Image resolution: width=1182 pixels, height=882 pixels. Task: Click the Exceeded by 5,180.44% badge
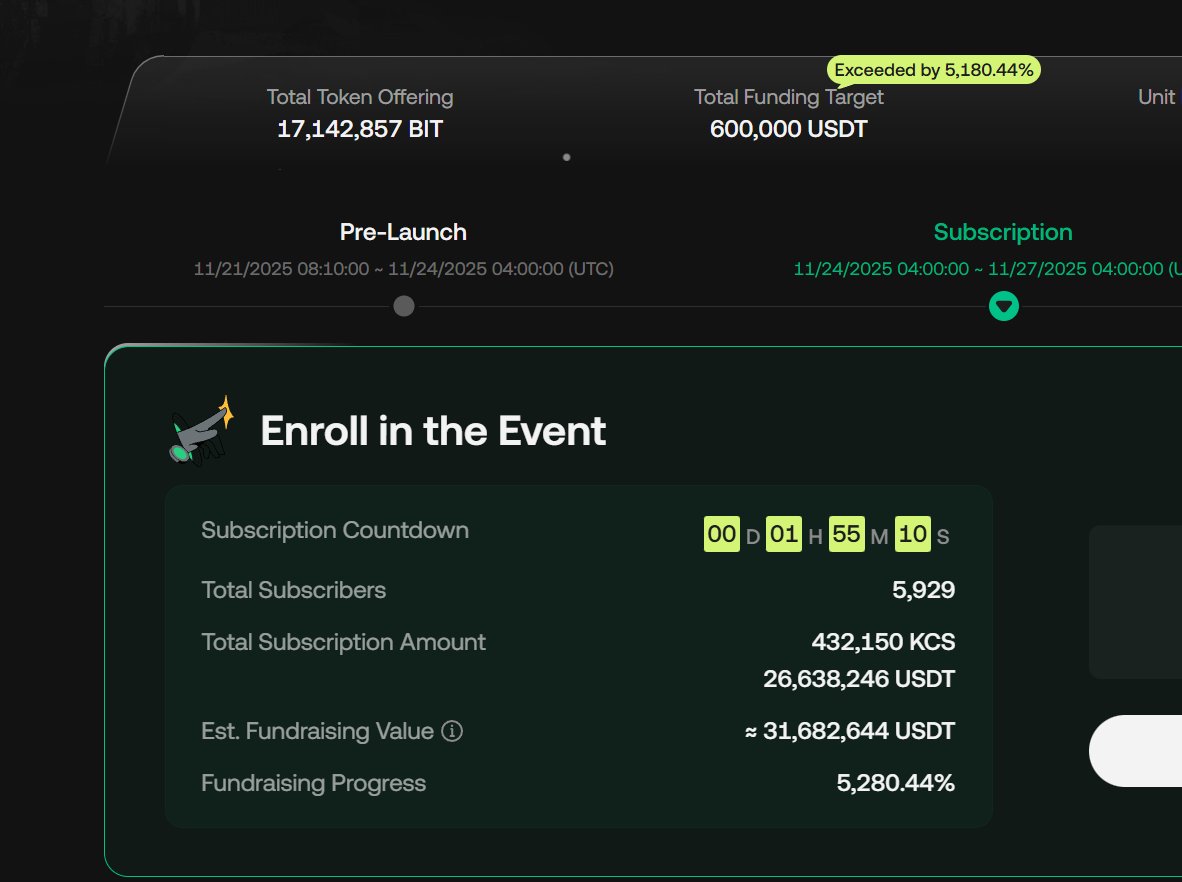tap(933, 70)
